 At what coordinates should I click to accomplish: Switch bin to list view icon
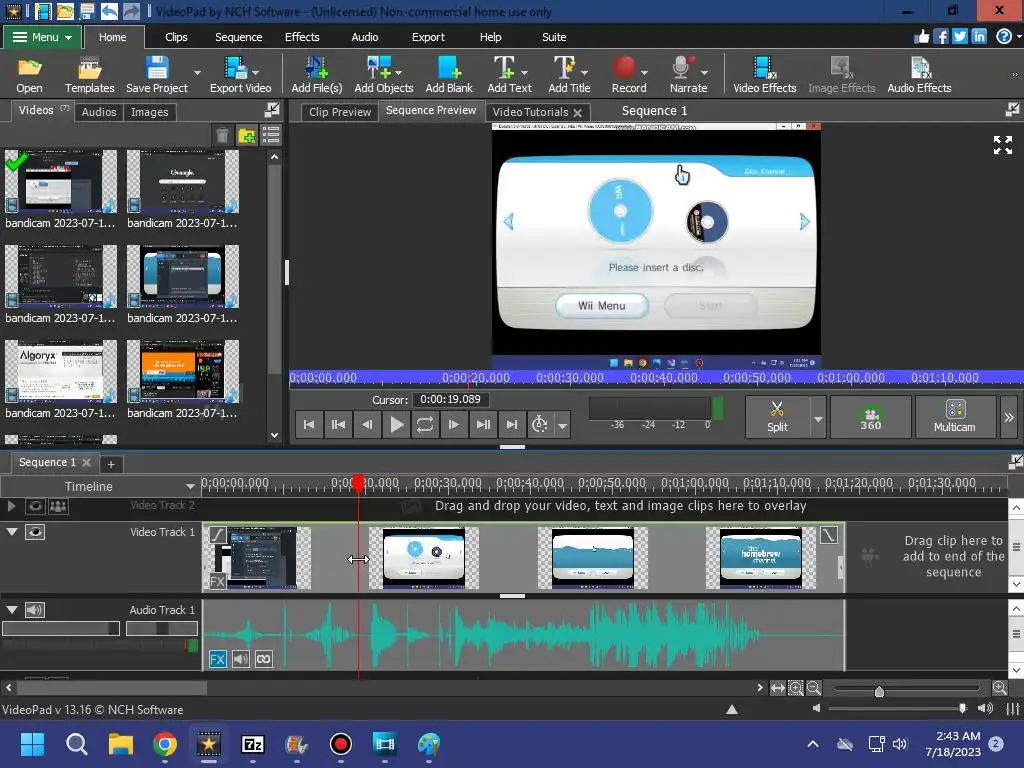click(270, 135)
